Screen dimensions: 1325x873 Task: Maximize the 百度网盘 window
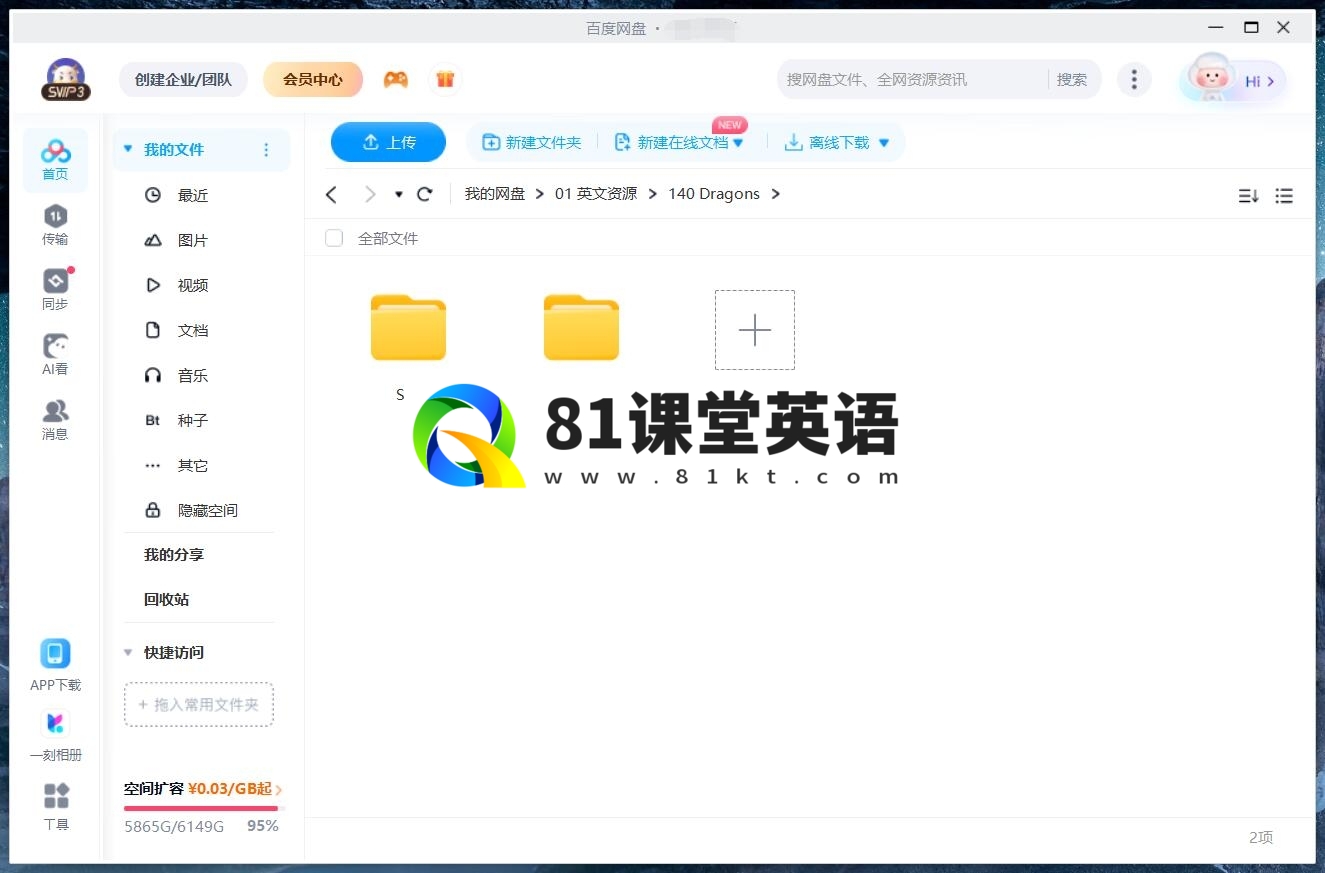1251,27
